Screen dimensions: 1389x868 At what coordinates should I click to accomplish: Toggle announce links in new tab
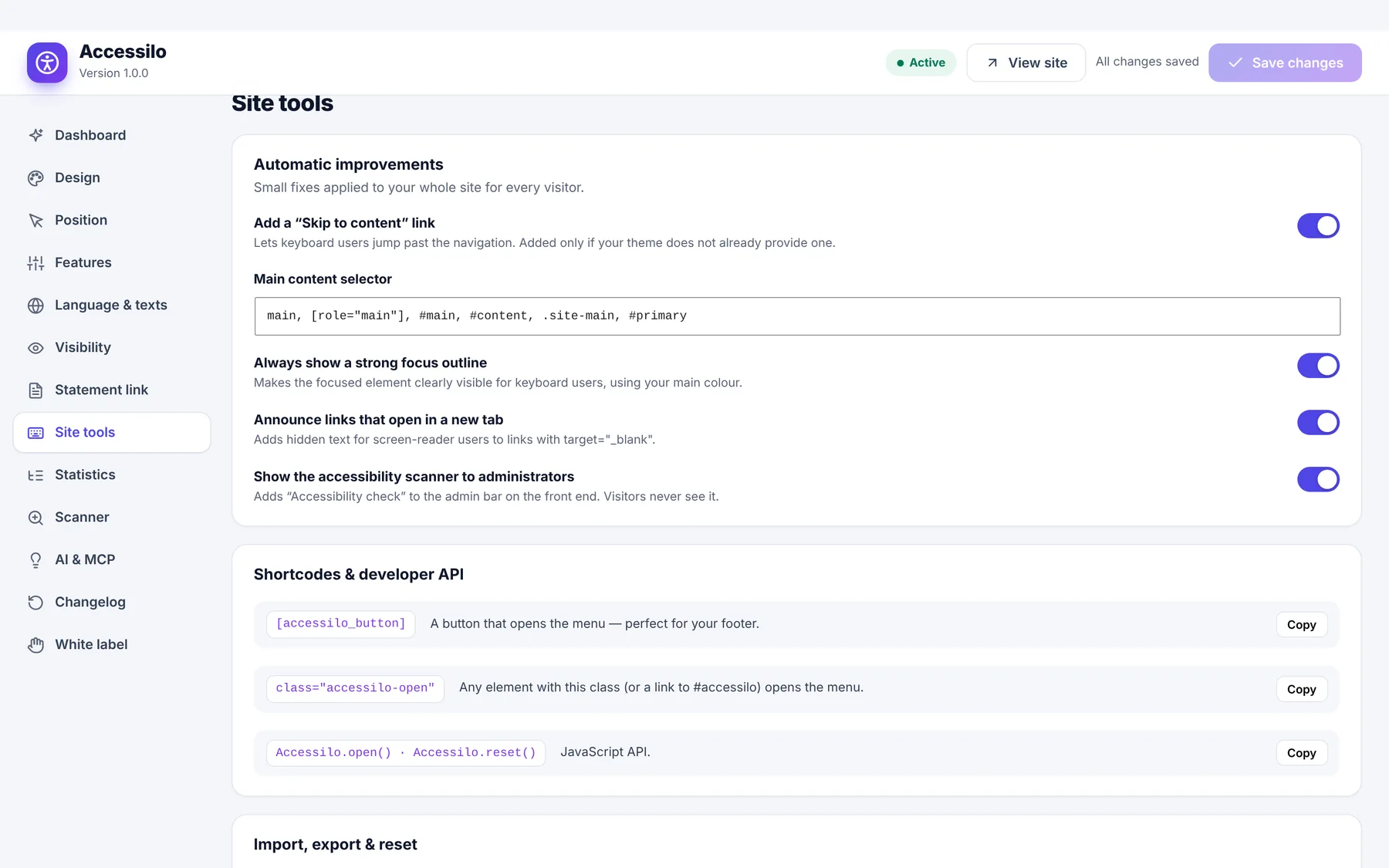click(1318, 423)
